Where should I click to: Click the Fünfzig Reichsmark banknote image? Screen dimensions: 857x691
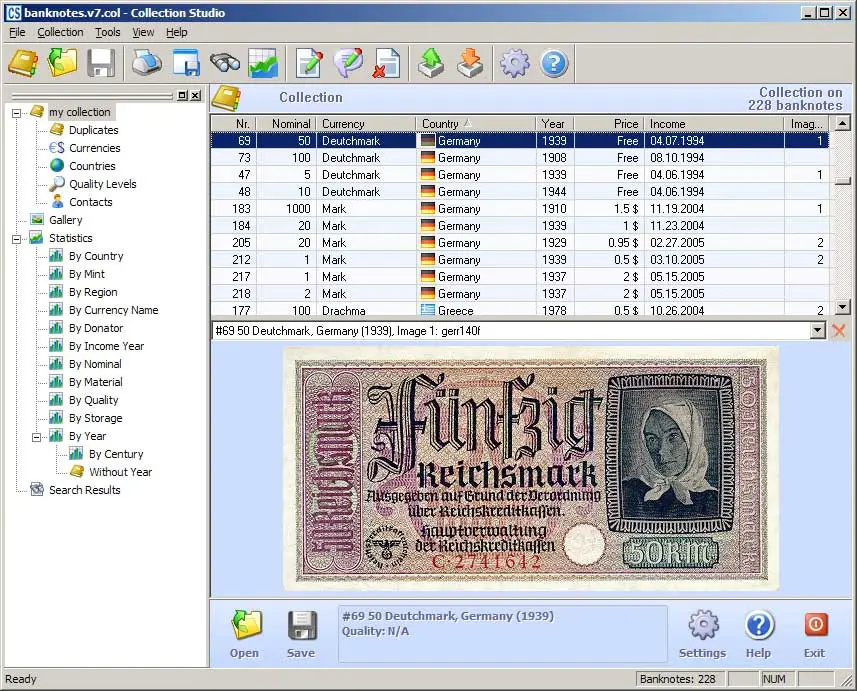(531, 469)
